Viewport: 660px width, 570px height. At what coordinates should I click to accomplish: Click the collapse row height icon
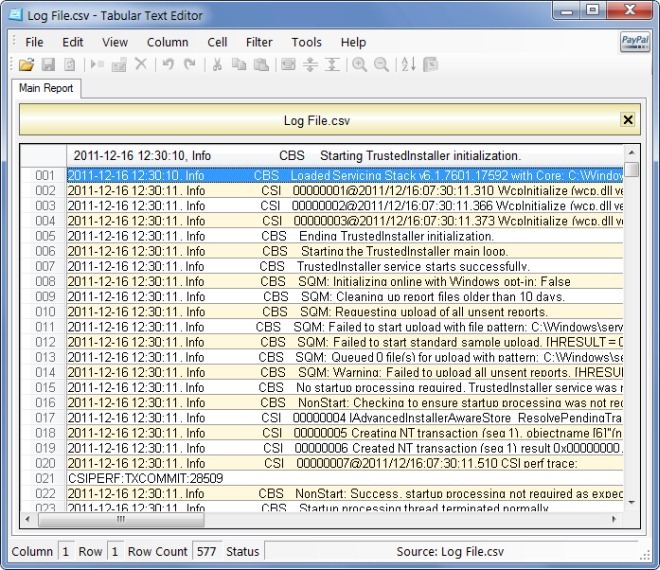[332, 64]
